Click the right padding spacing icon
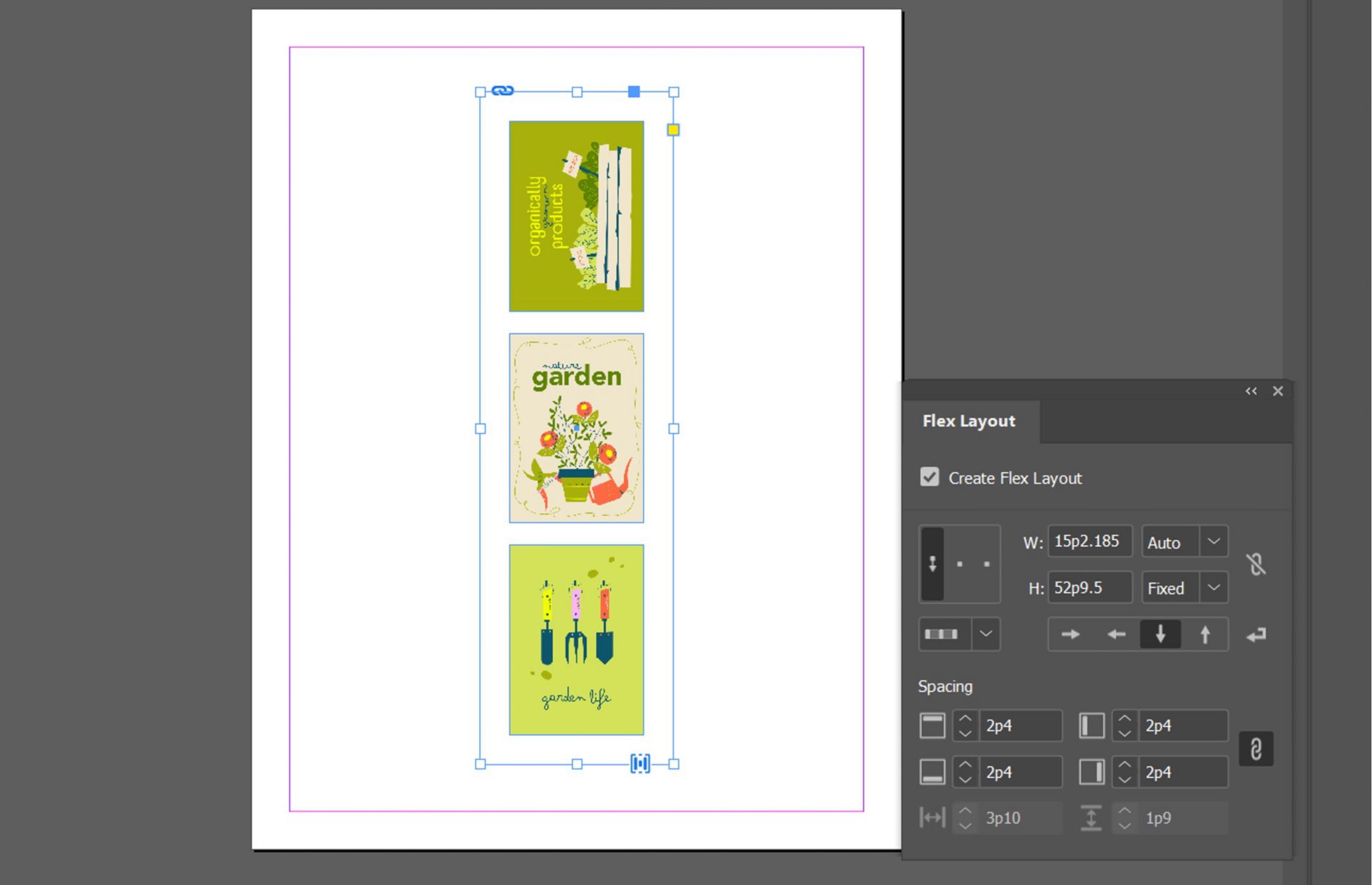1372x885 pixels. pyautogui.click(x=1091, y=771)
